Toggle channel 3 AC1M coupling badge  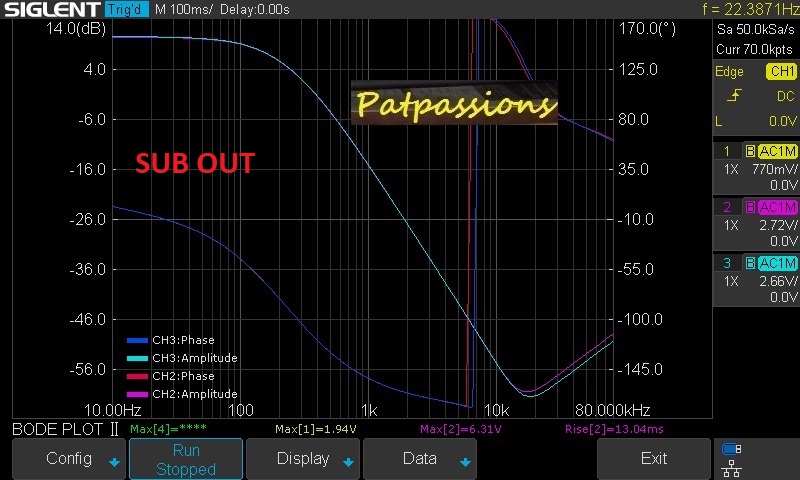[x=777, y=263]
